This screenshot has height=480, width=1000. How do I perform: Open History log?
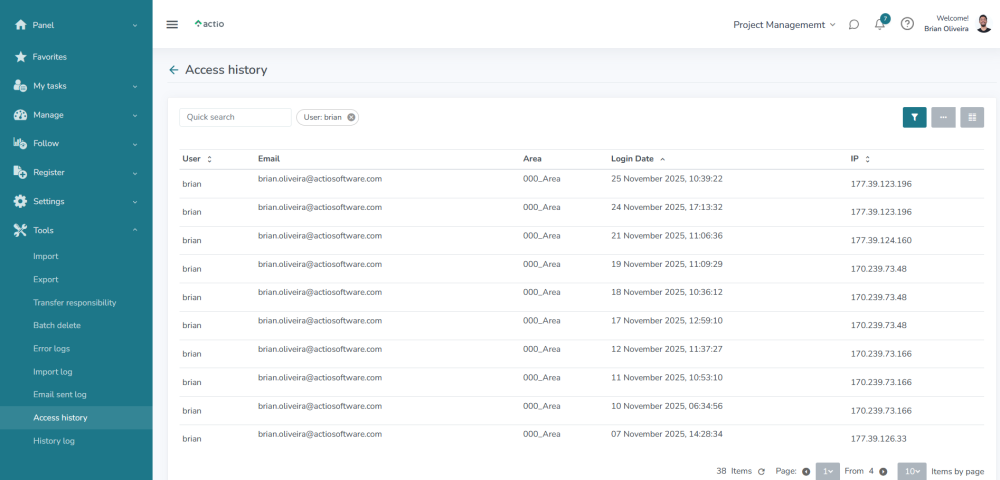pyautogui.click(x=54, y=441)
